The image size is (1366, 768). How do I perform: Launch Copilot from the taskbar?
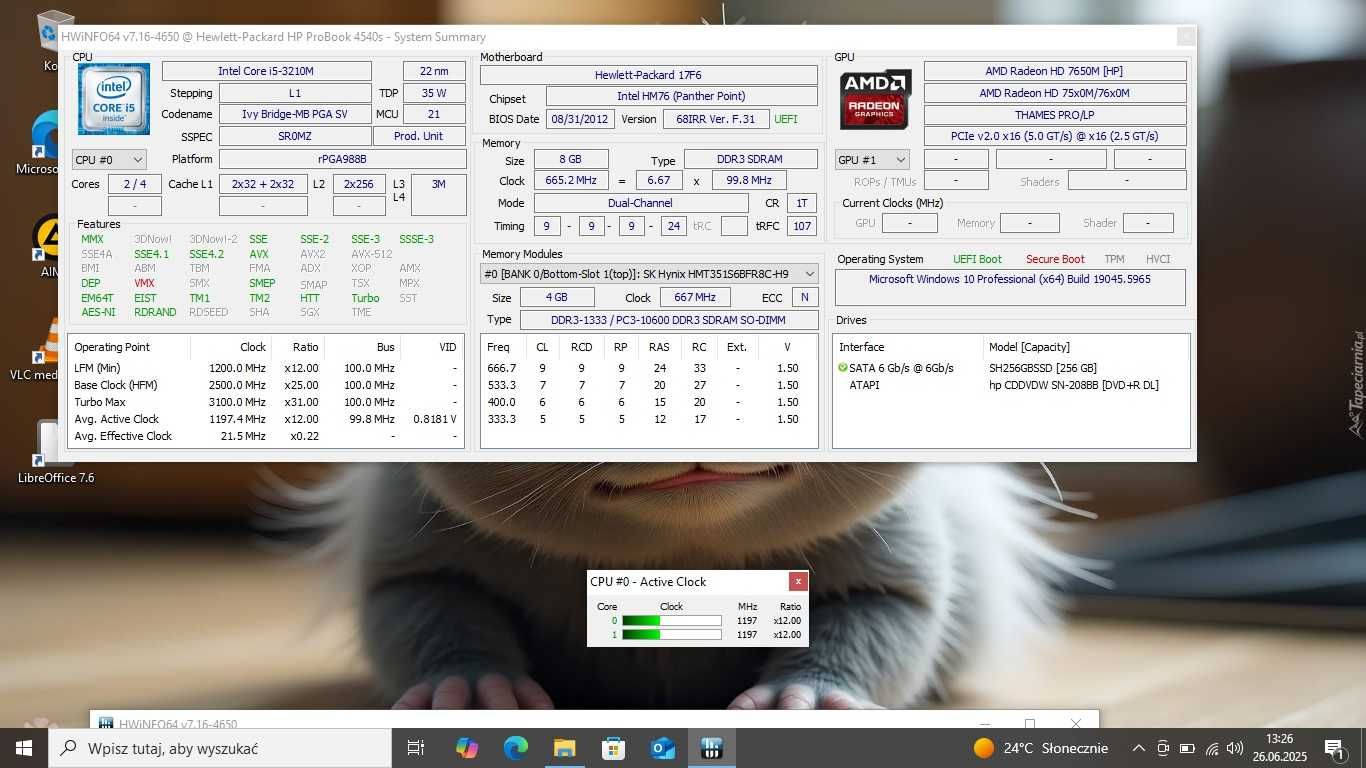466,748
